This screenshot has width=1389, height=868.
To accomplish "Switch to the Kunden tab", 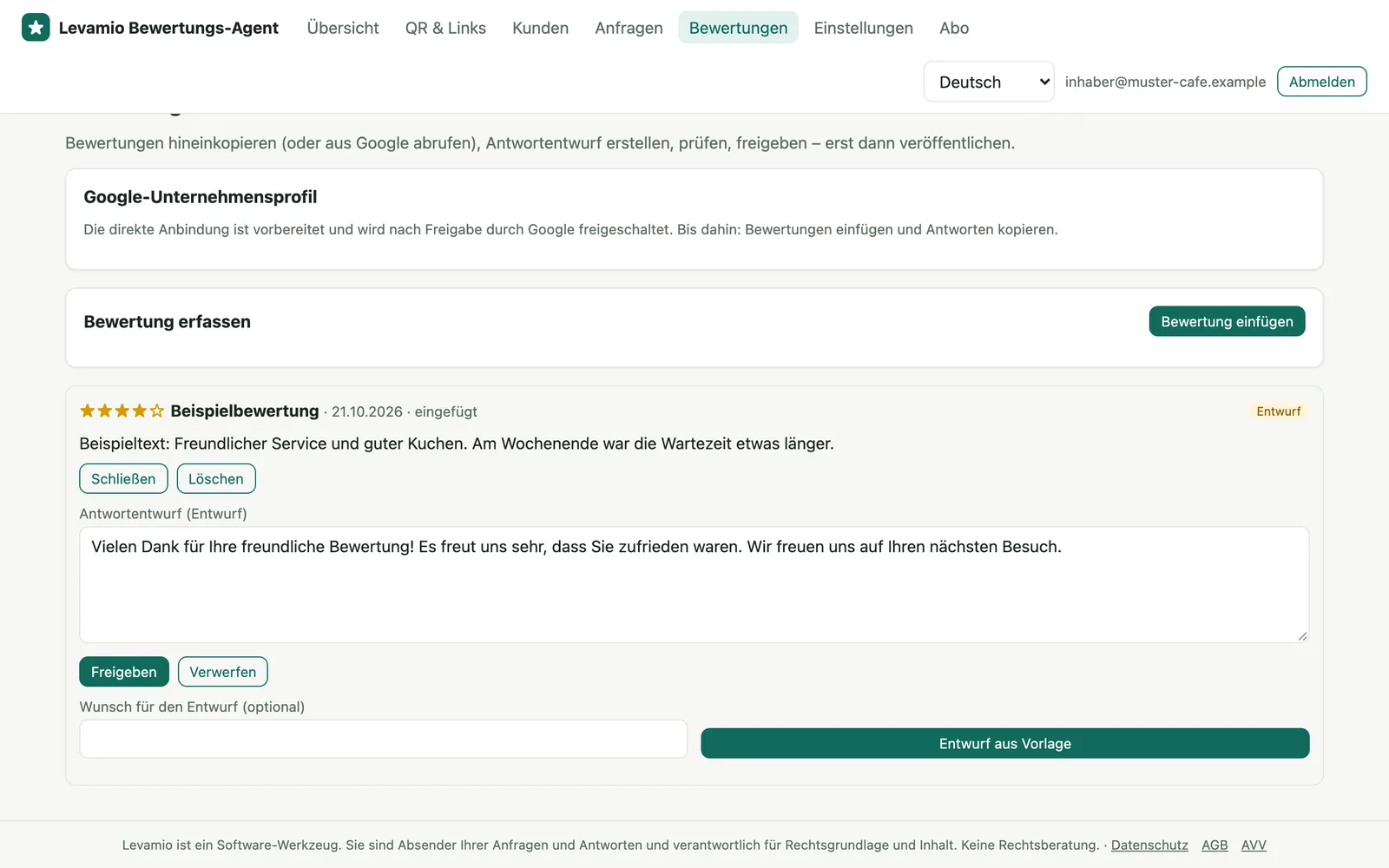I will [540, 28].
